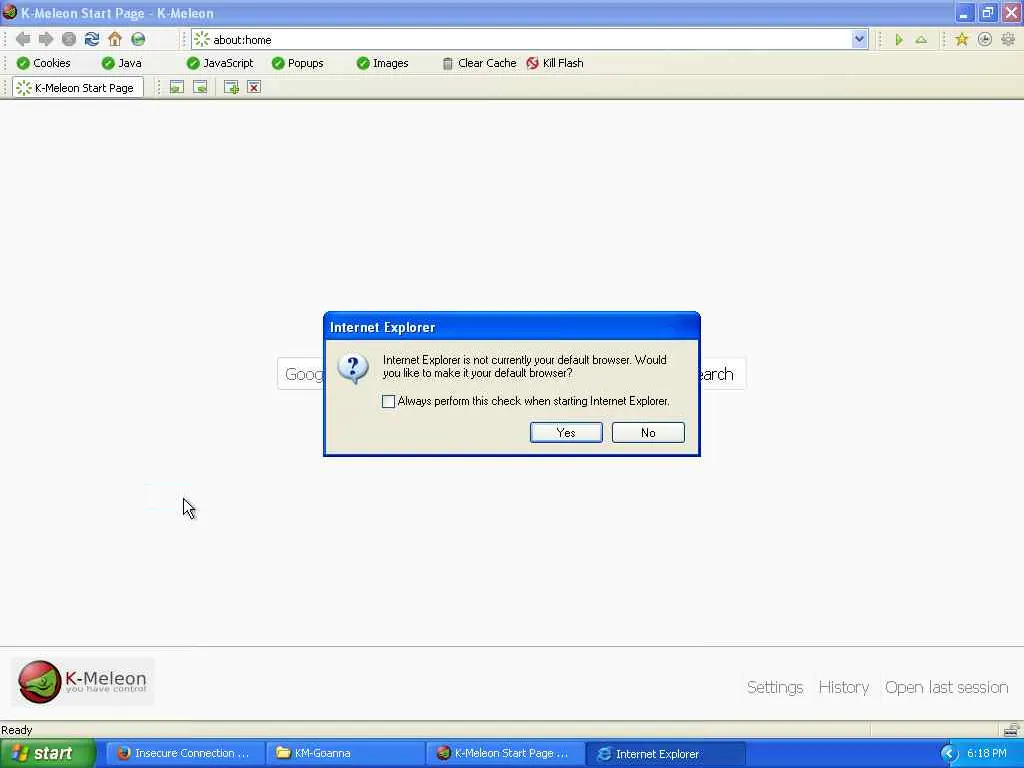Click the printer icon in status bar
Viewport: 1024px width, 768px height.
click(1012, 729)
